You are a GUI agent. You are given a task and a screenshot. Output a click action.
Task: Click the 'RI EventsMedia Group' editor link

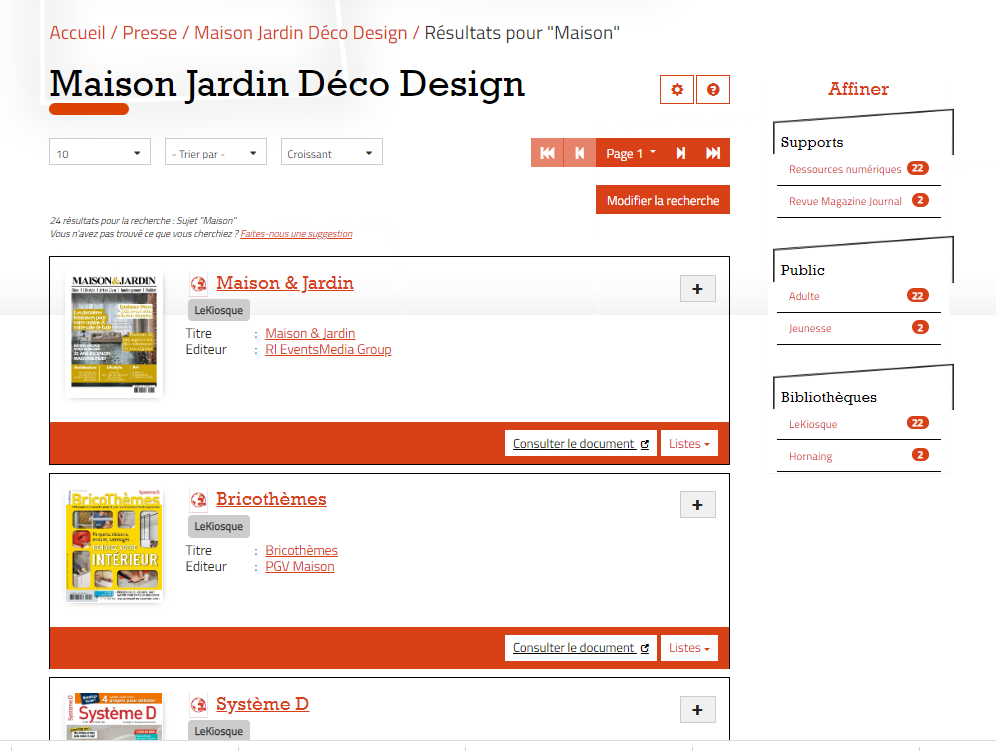click(328, 349)
